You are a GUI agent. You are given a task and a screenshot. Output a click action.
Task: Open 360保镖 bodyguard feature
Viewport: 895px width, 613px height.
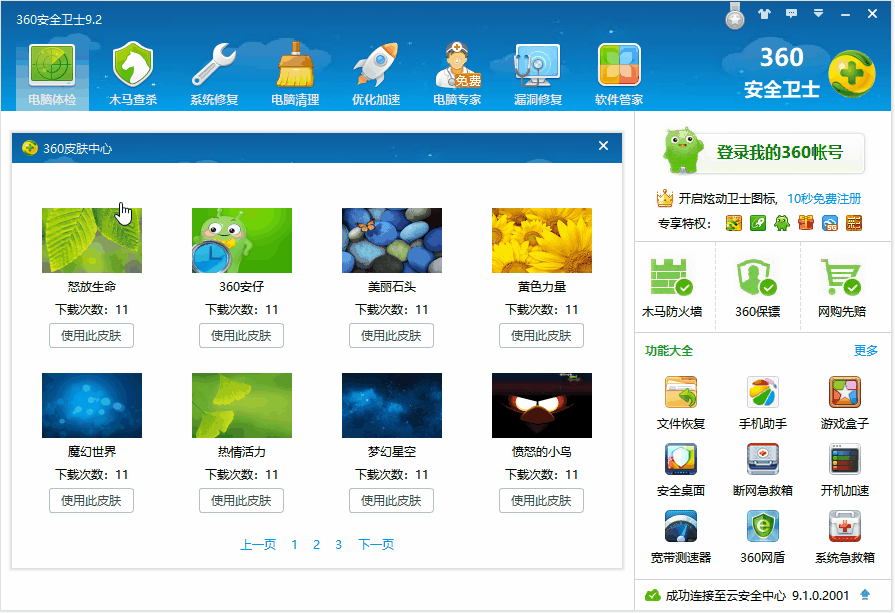click(757, 288)
